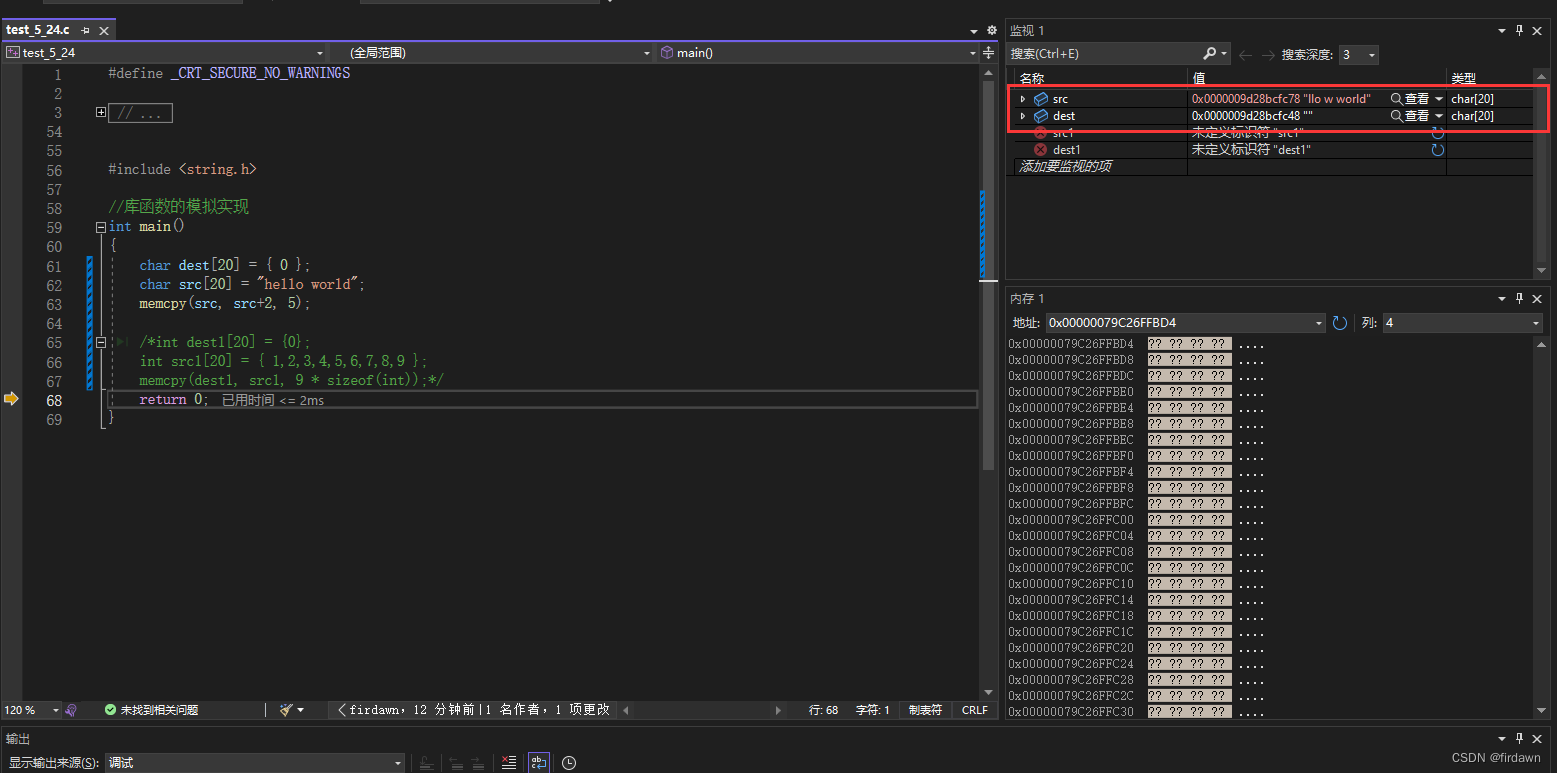
Task: Expand the dest watch variable
Action: pyautogui.click(x=1022, y=116)
